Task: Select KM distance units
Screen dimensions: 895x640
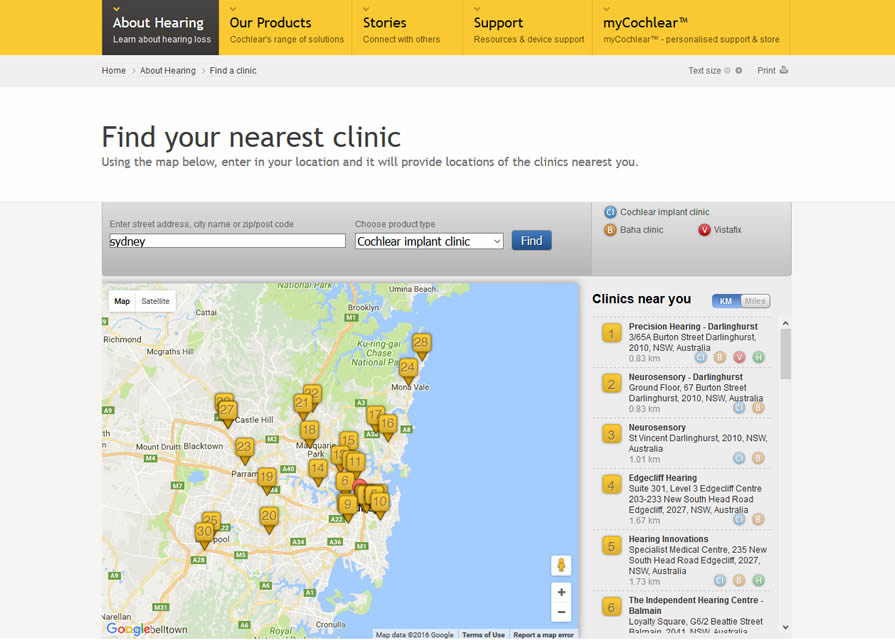Action: pyautogui.click(x=726, y=301)
